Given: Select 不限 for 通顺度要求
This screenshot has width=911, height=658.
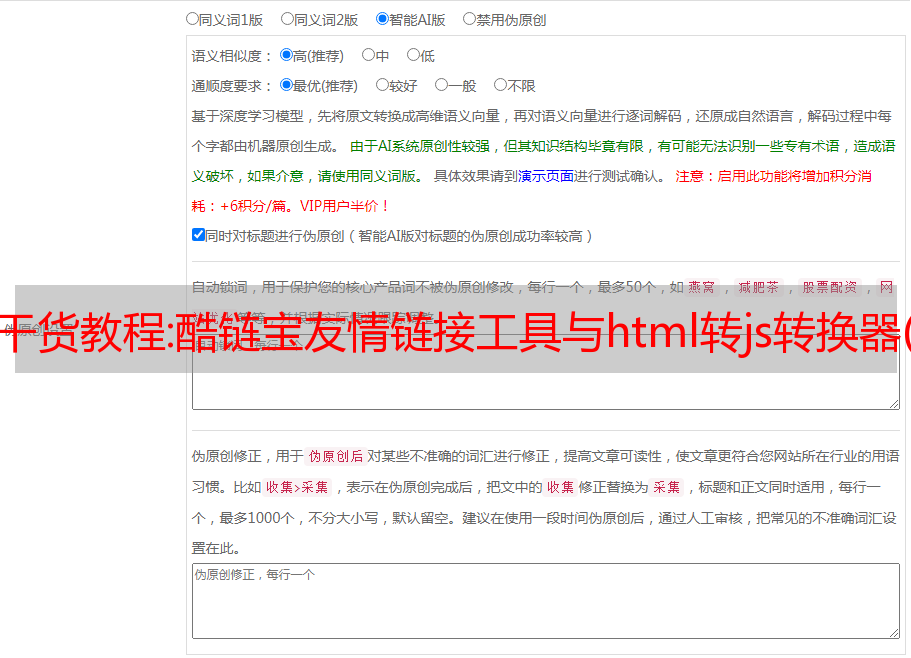Looking at the screenshot, I should 500,85.
